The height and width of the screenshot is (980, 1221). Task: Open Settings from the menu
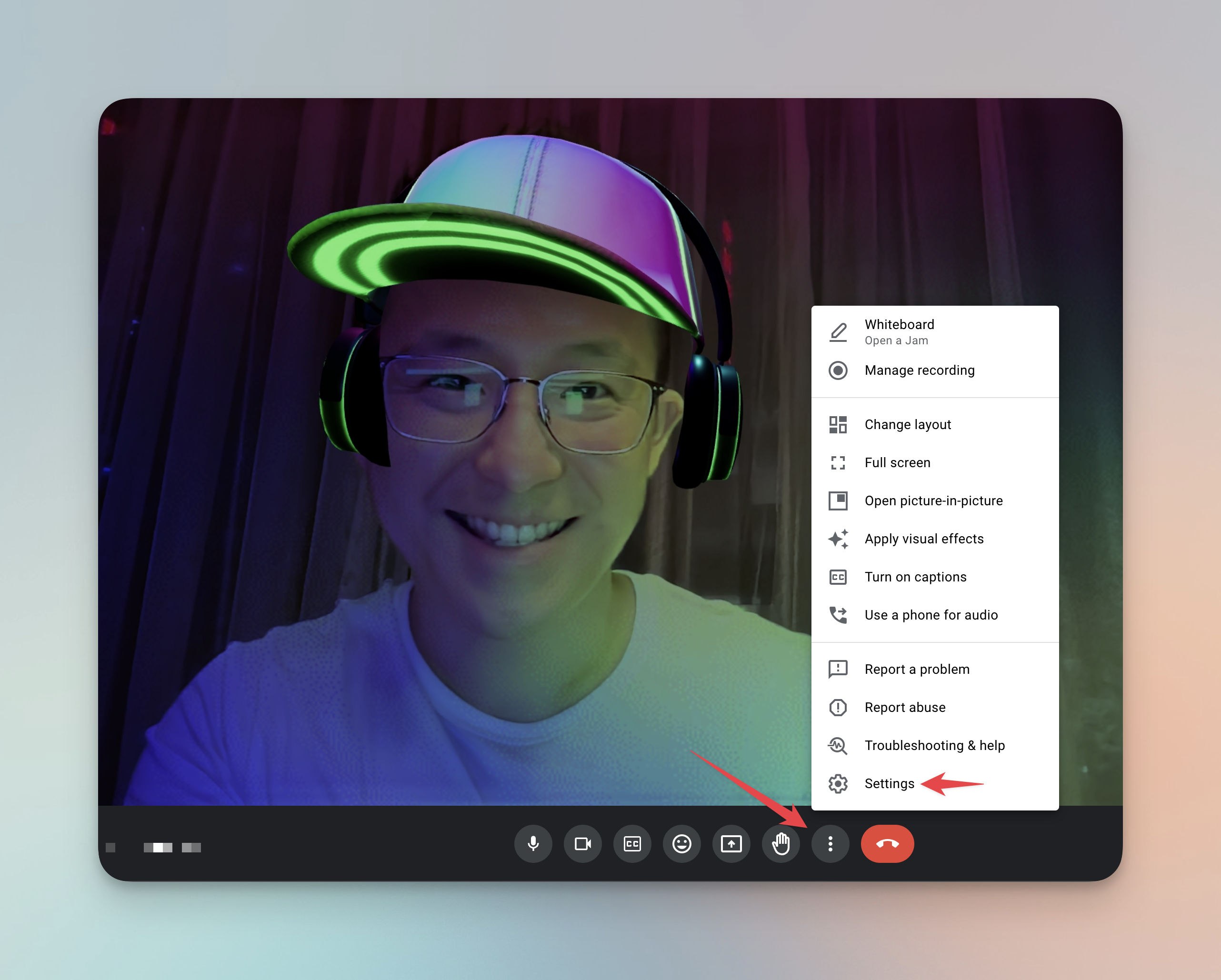935,783
